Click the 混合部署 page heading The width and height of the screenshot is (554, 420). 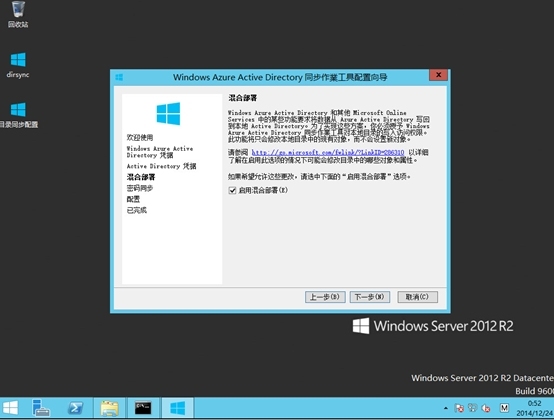click(242, 98)
